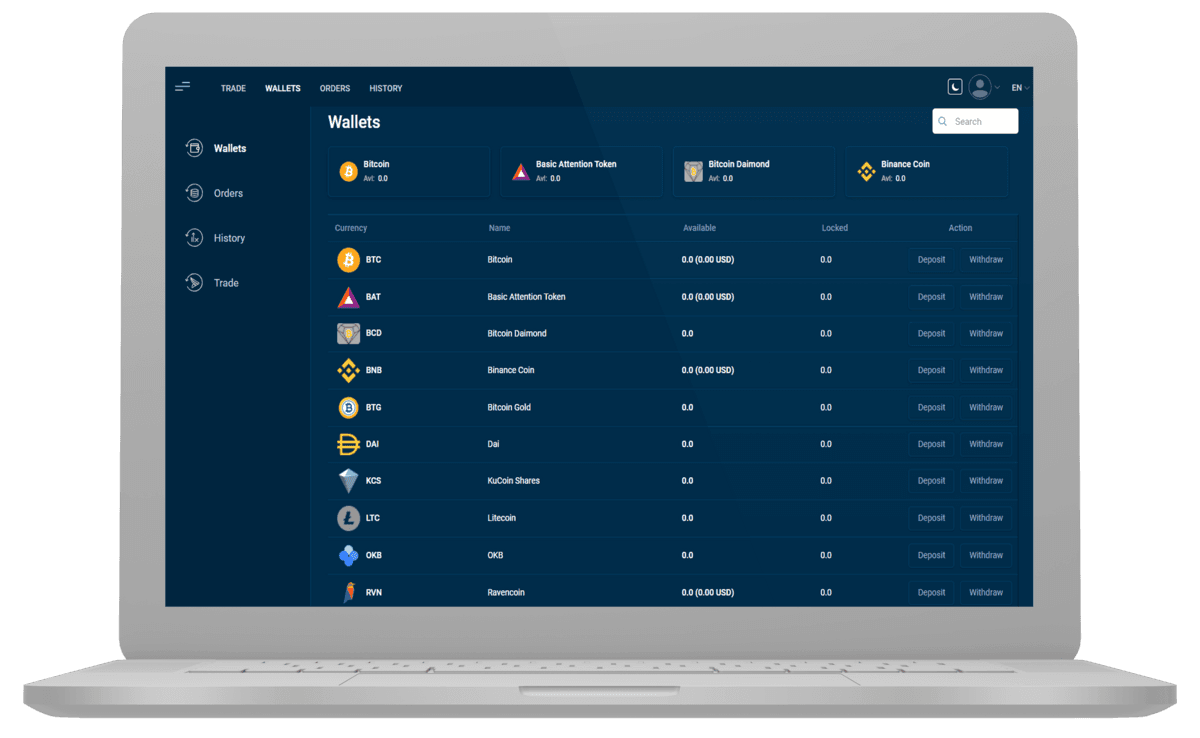Deposit to the DAI wallet

pos(931,444)
